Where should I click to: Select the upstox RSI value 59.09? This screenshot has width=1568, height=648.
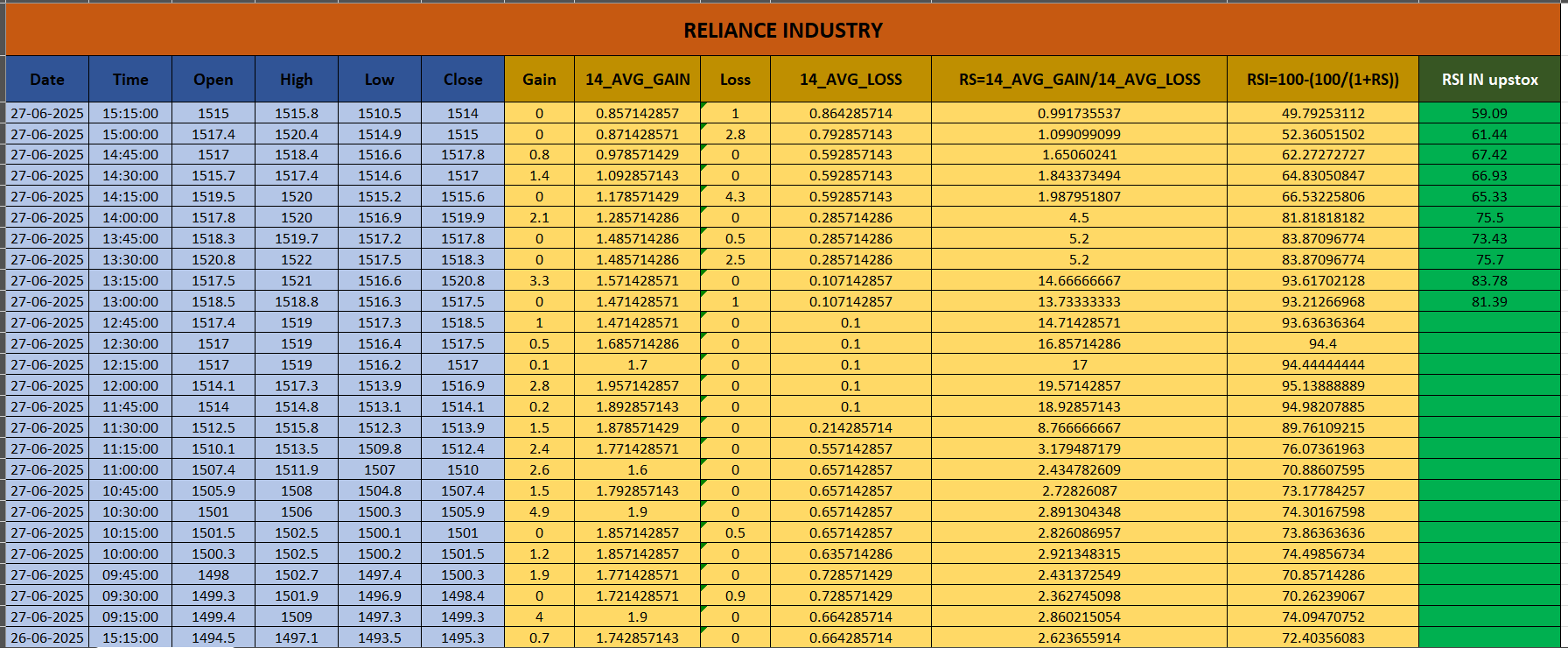click(1489, 113)
